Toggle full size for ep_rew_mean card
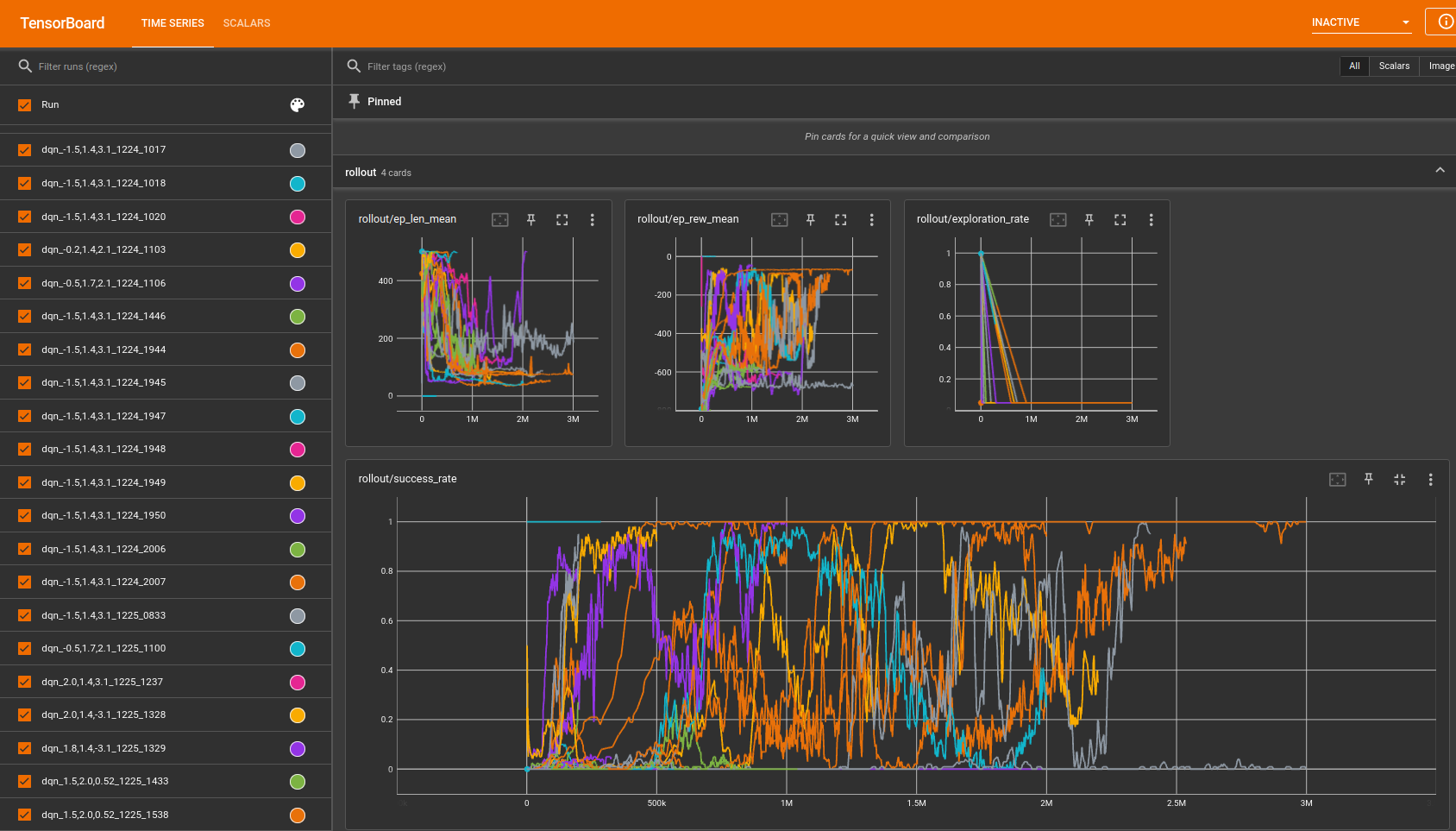This screenshot has width=1456, height=831. 841,220
